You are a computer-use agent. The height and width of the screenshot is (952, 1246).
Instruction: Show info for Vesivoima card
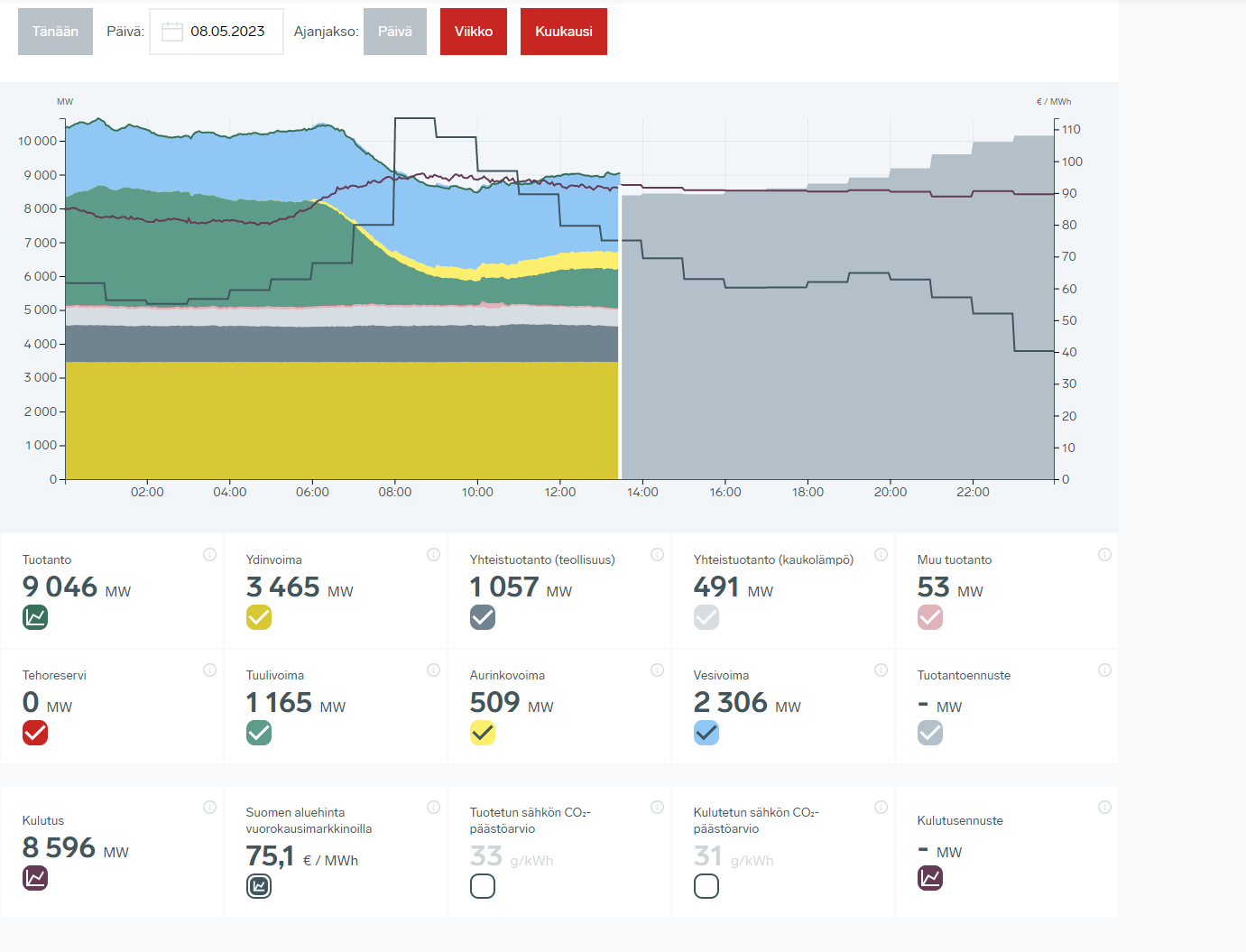[881, 670]
